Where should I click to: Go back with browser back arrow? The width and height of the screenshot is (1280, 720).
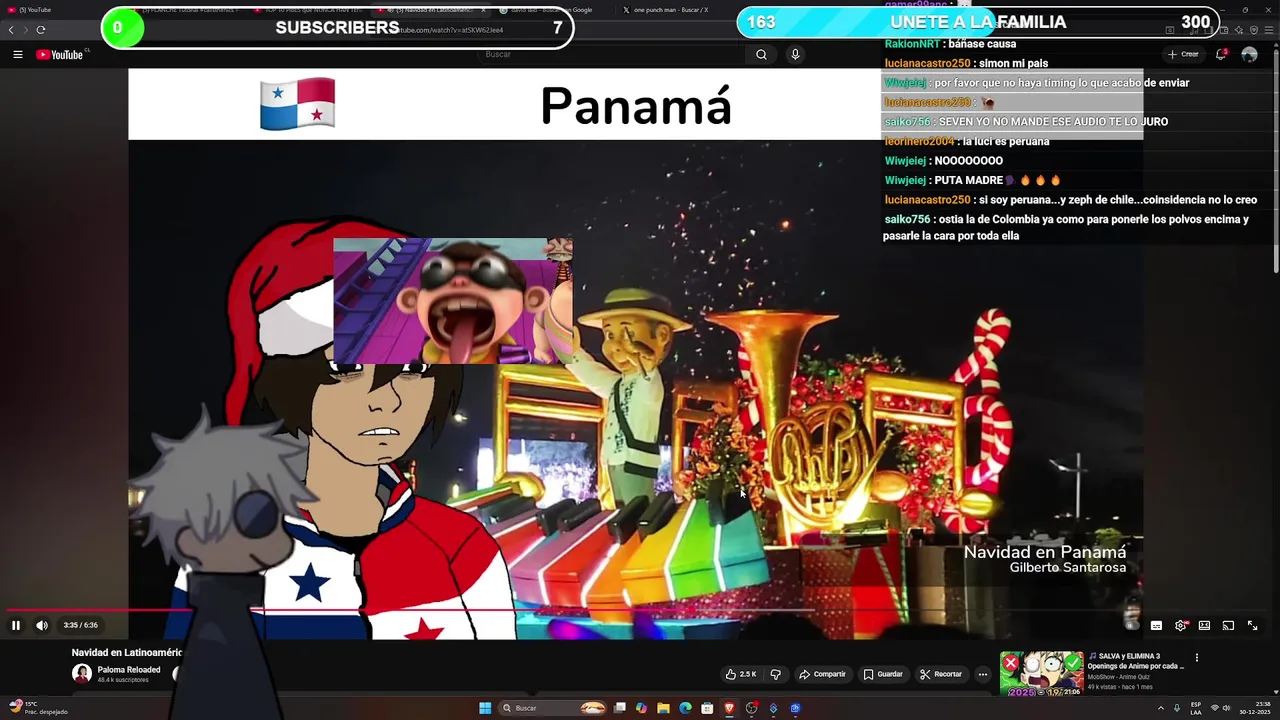coord(12,29)
